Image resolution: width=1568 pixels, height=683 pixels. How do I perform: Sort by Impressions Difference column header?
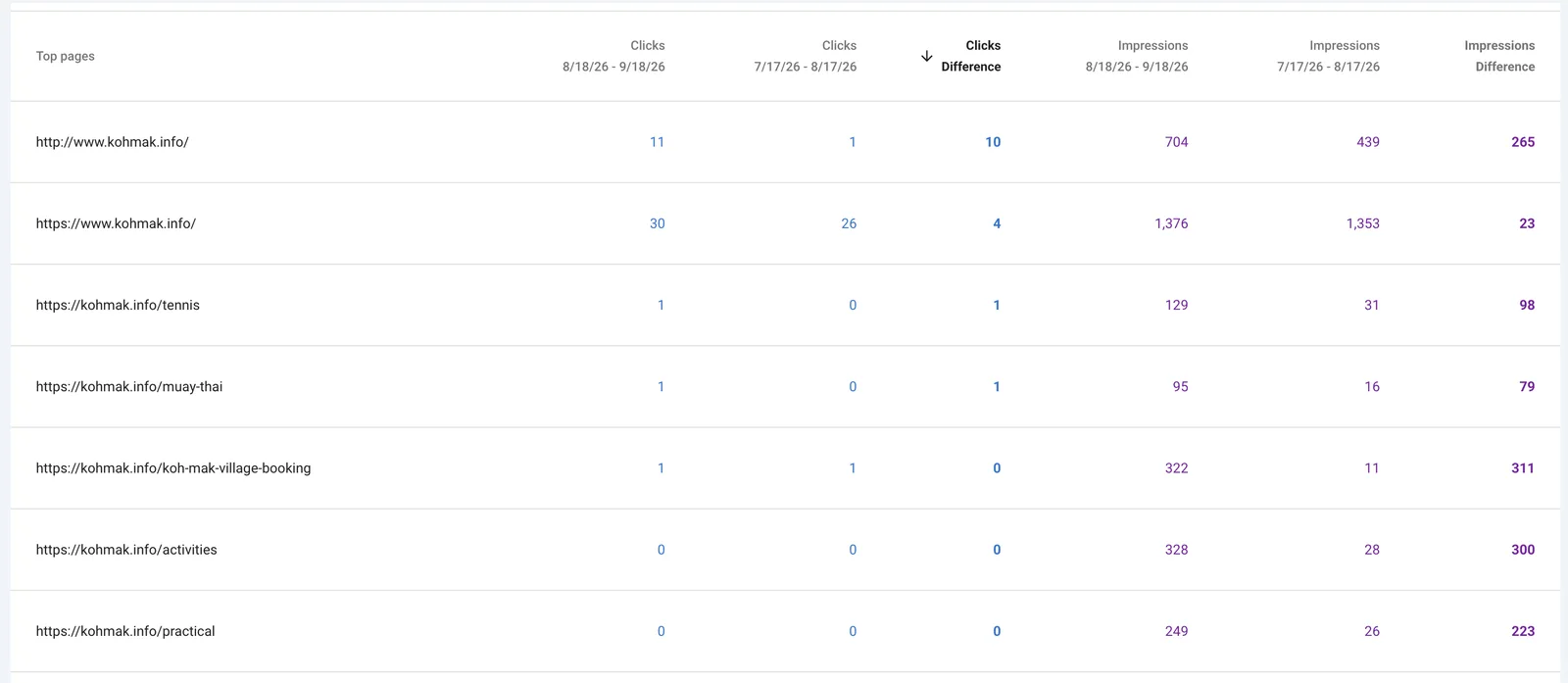click(1499, 56)
